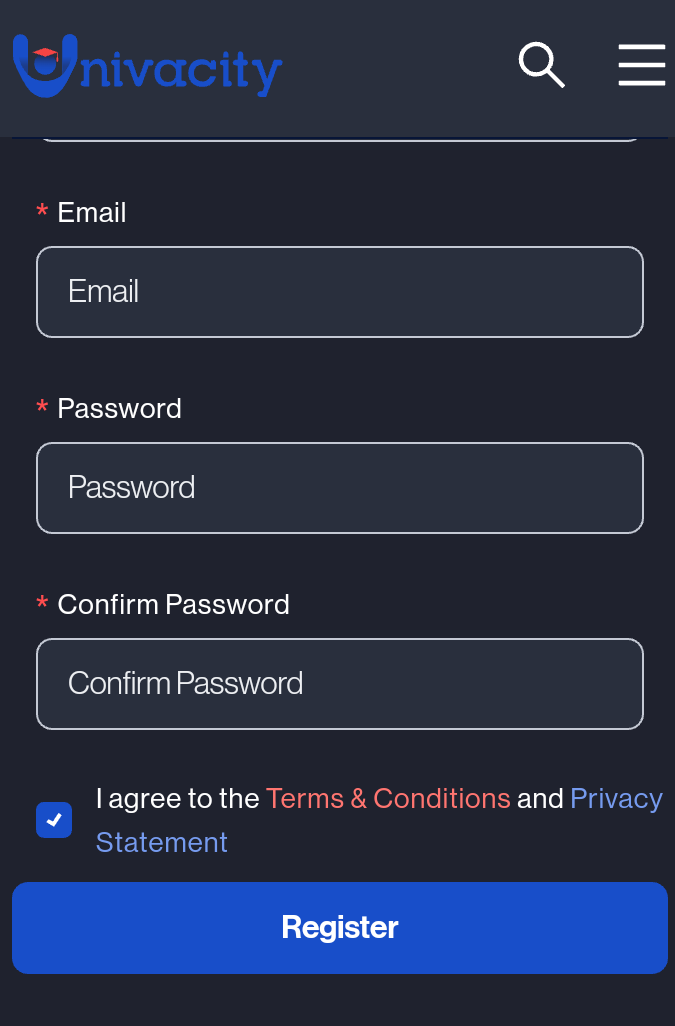675x1026 pixels.
Task: Click the Password field label
Action: [x=120, y=409]
